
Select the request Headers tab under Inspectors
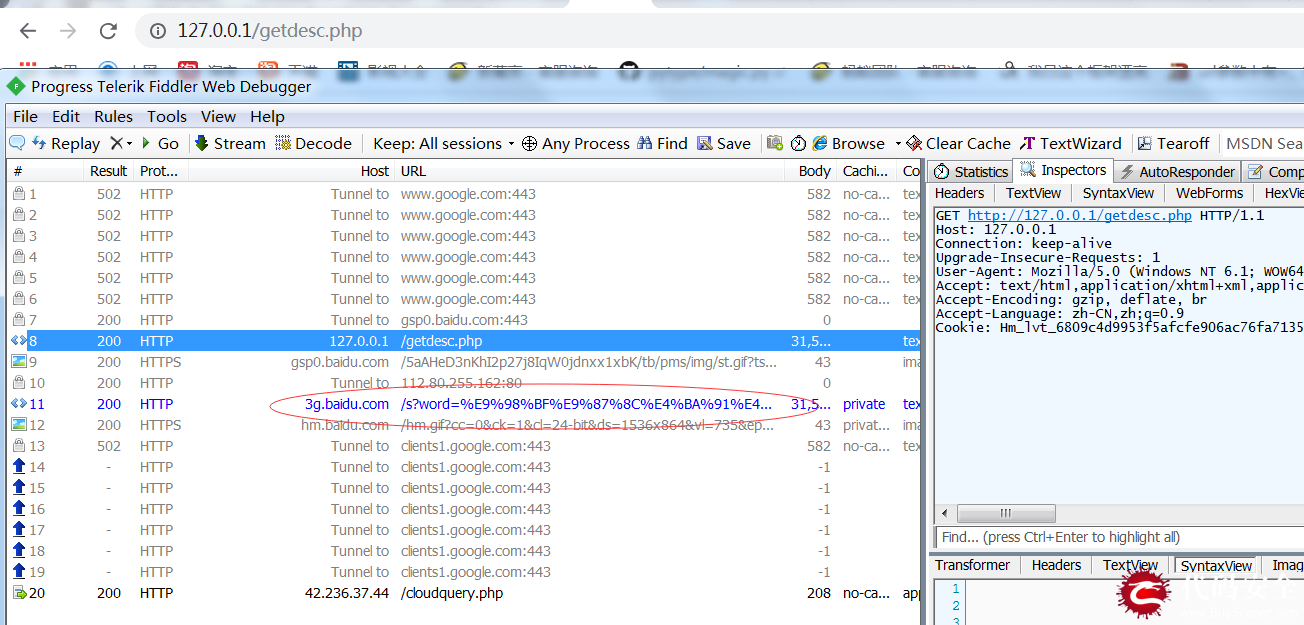(960, 193)
